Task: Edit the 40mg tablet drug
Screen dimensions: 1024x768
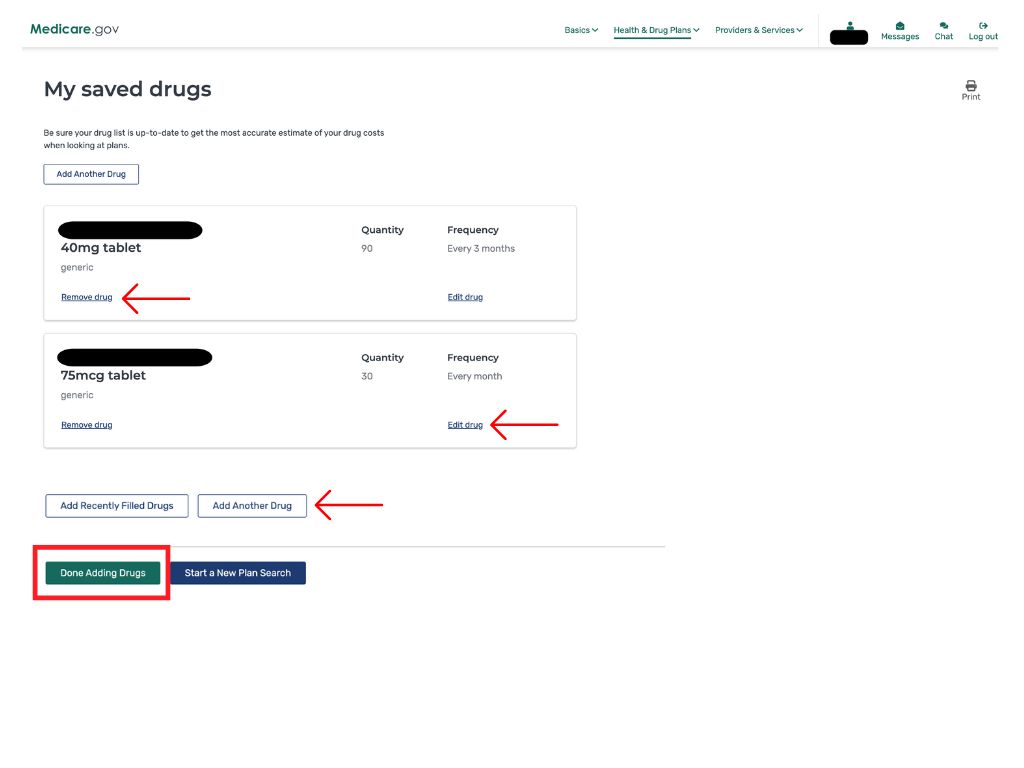Action: [465, 297]
